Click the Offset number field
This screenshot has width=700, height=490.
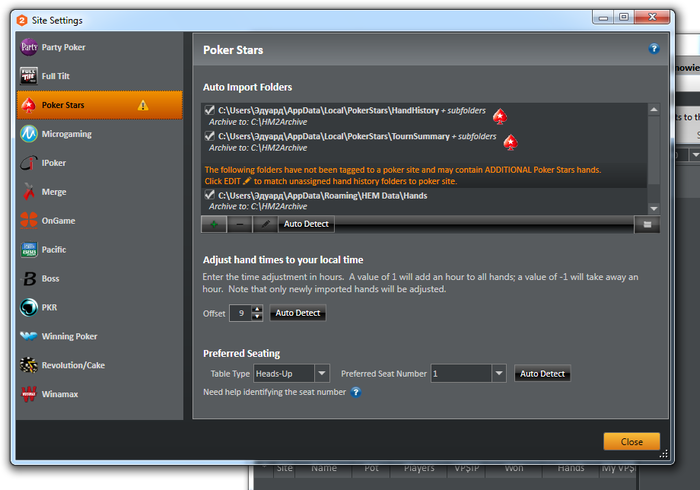[x=241, y=313]
